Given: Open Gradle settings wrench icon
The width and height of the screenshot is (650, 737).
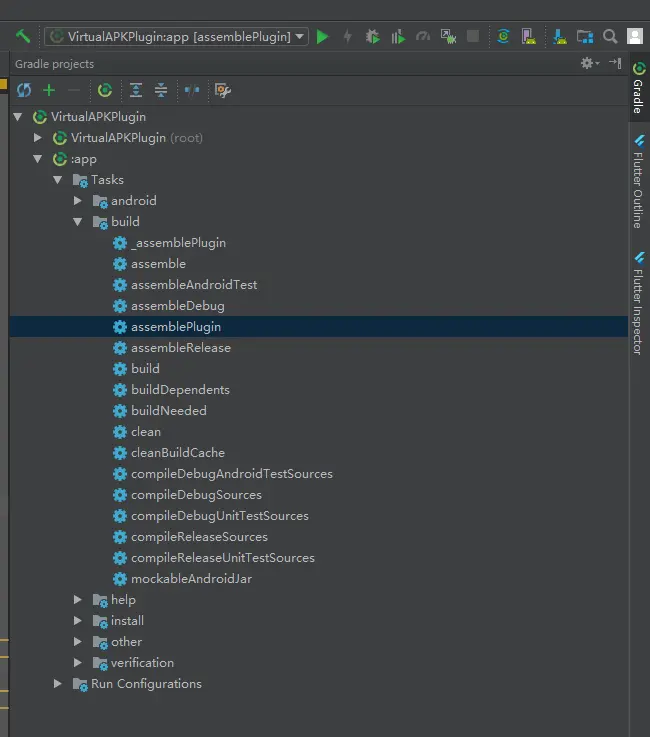Looking at the screenshot, I should pyautogui.click(x=222, y=90).
